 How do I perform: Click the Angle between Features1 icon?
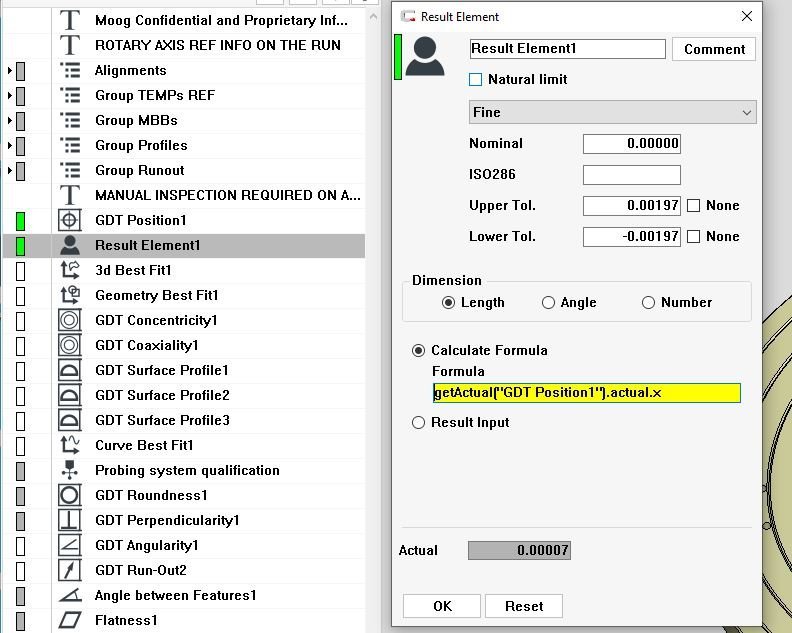tap(70, 595)
